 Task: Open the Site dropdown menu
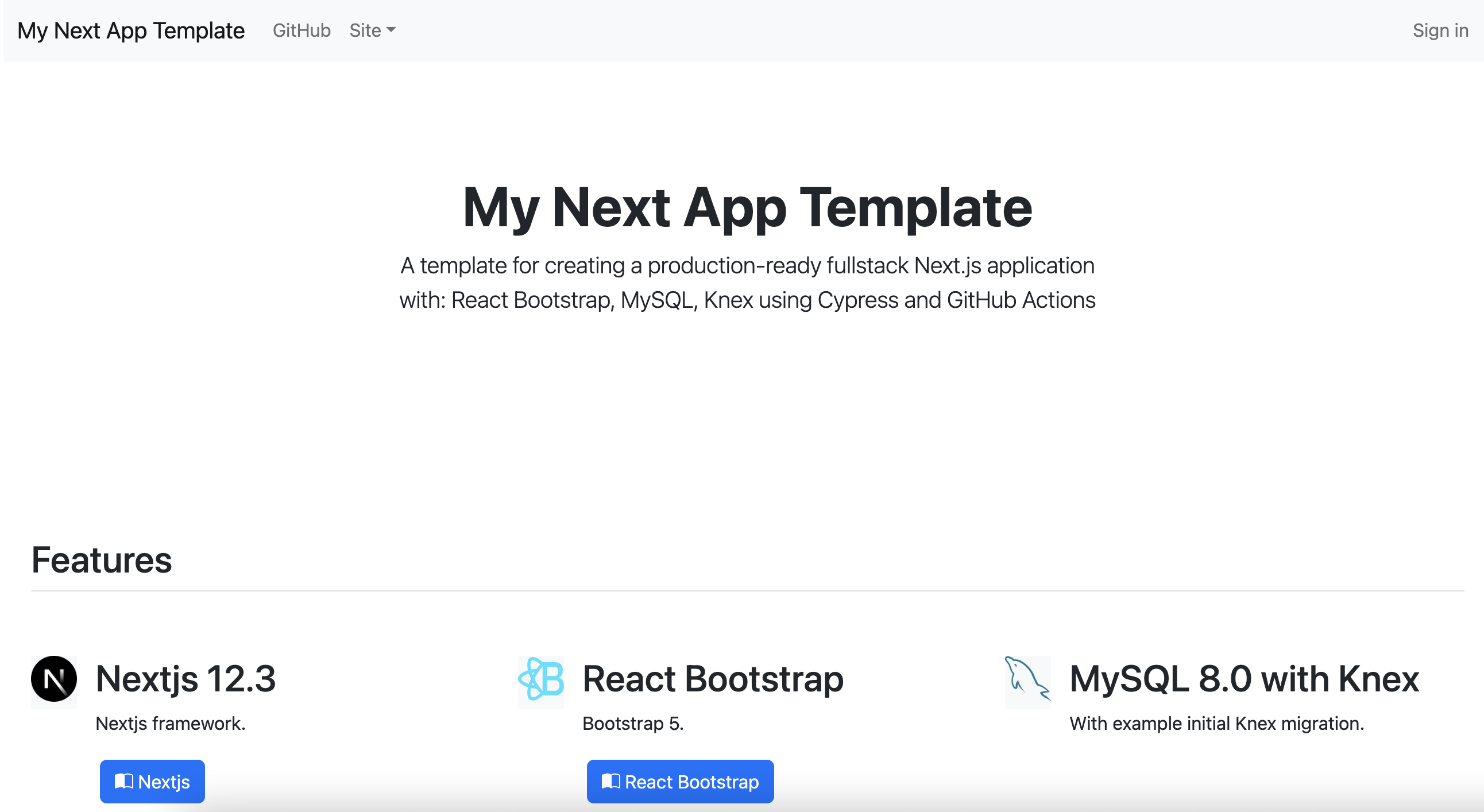pyautogui.click(x=372, y=30)
